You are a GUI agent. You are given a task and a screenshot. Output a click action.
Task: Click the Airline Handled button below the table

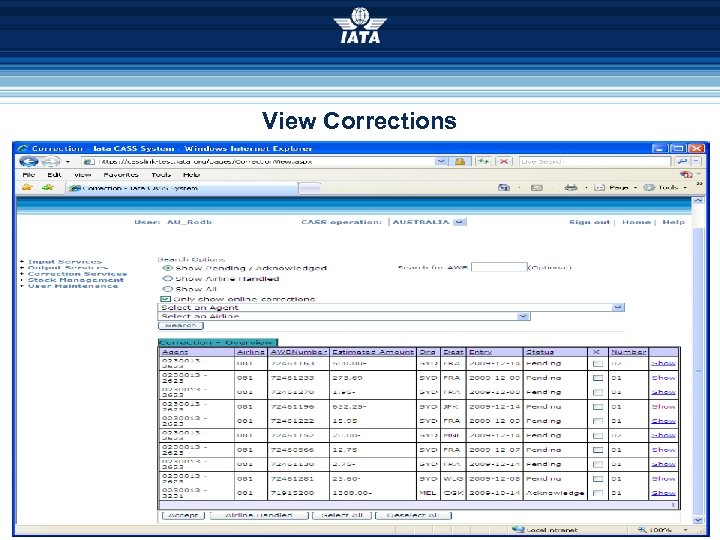click(x=259, y=515)
